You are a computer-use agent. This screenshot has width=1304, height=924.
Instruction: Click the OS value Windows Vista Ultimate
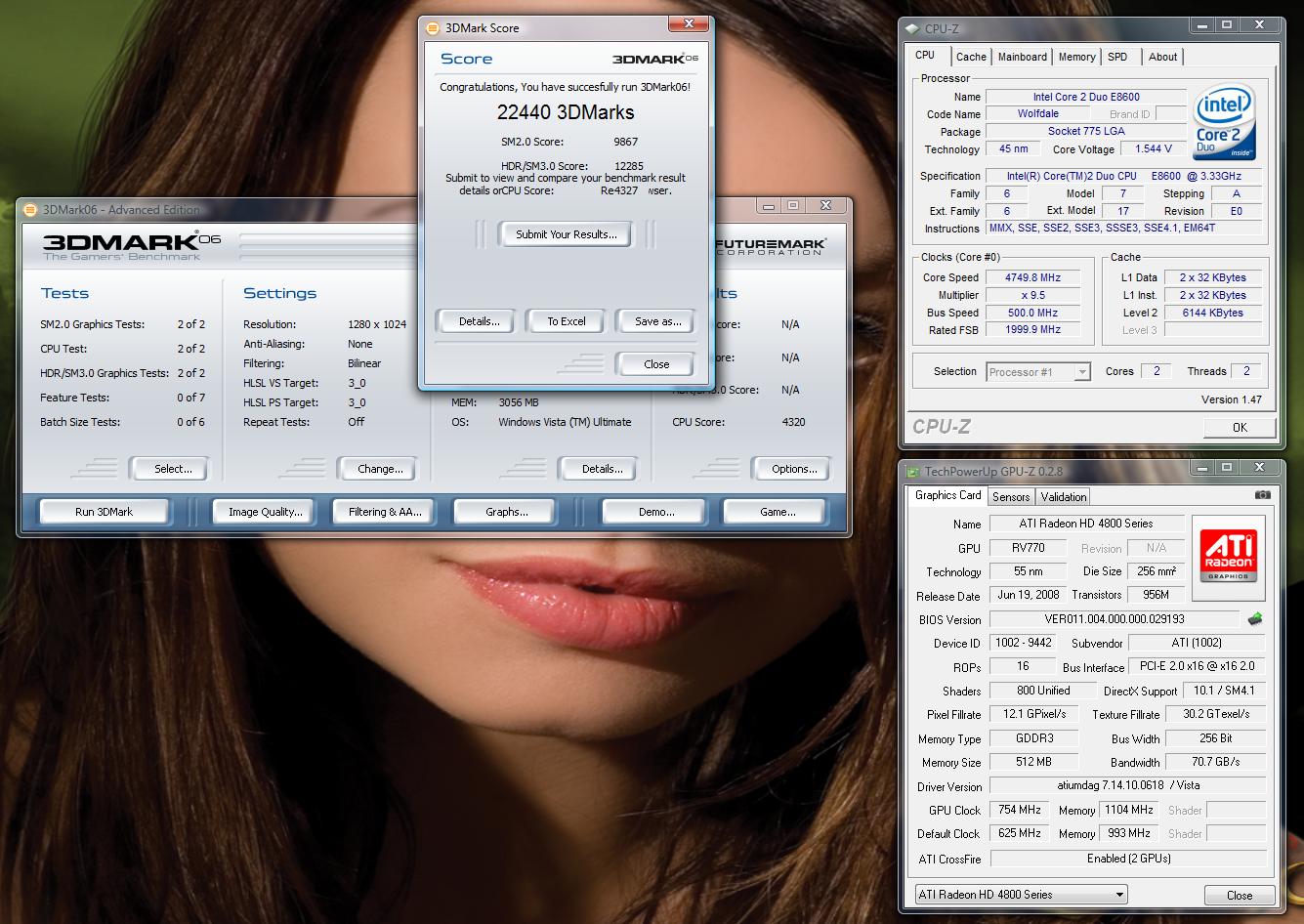click(x=565, y=422)
